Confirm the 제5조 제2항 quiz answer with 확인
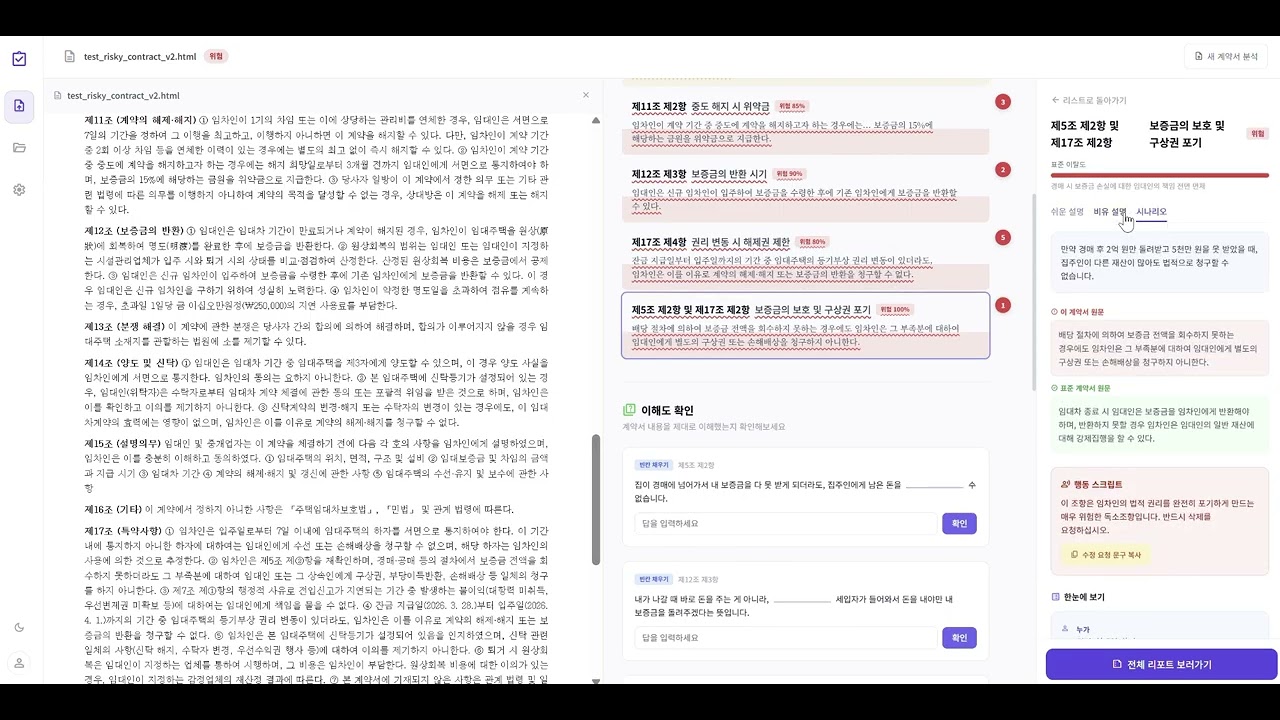The image size is (1280, 720). 959,524
